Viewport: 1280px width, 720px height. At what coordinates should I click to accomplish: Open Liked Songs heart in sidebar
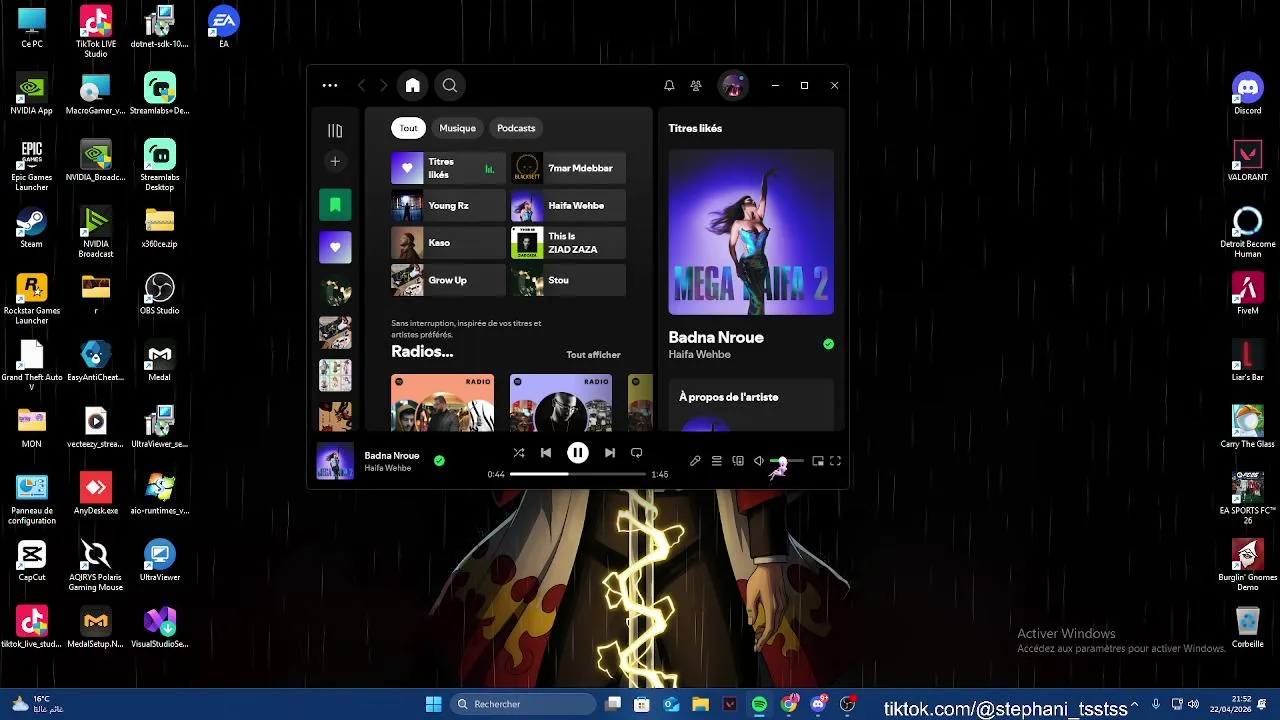(335, 247)
